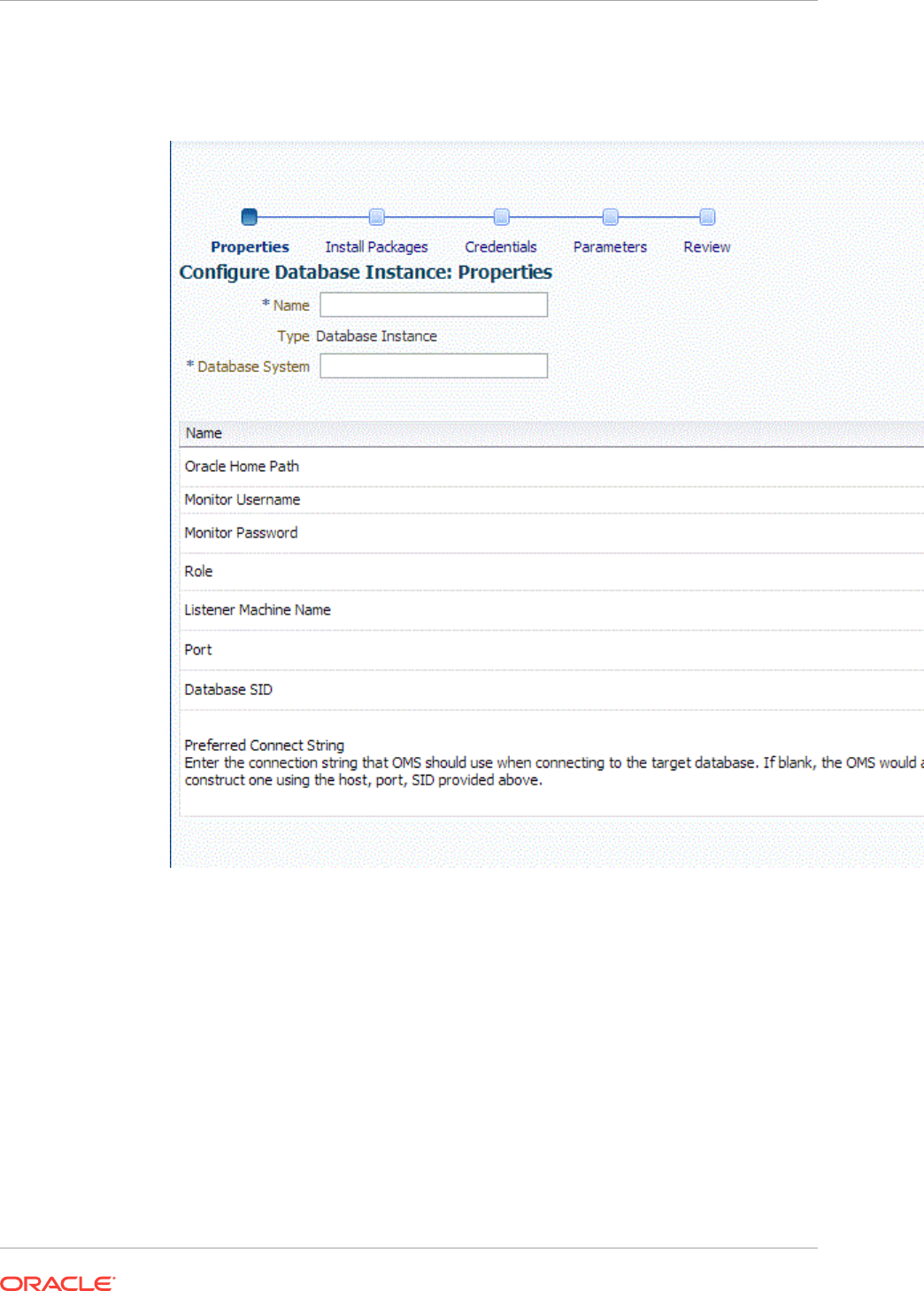Open the Properties step label
924x1291 pixels.
point(250,247)
